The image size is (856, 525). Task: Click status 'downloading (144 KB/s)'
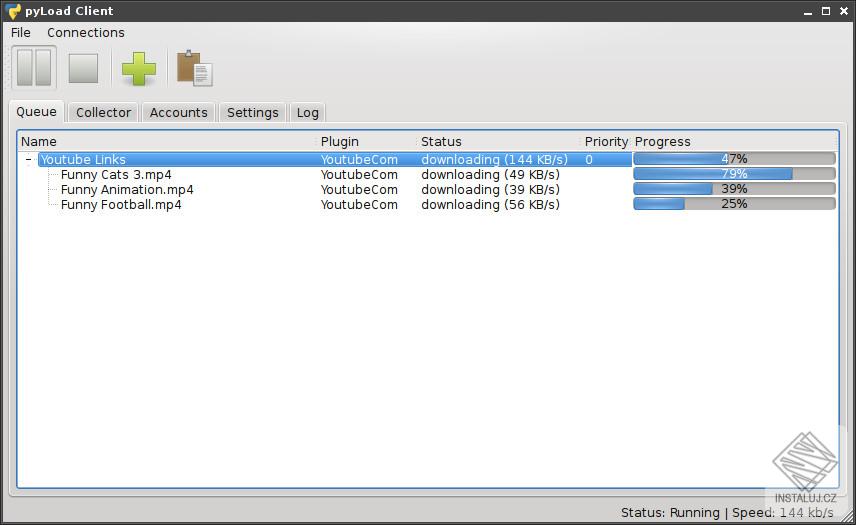coord(494,159)
